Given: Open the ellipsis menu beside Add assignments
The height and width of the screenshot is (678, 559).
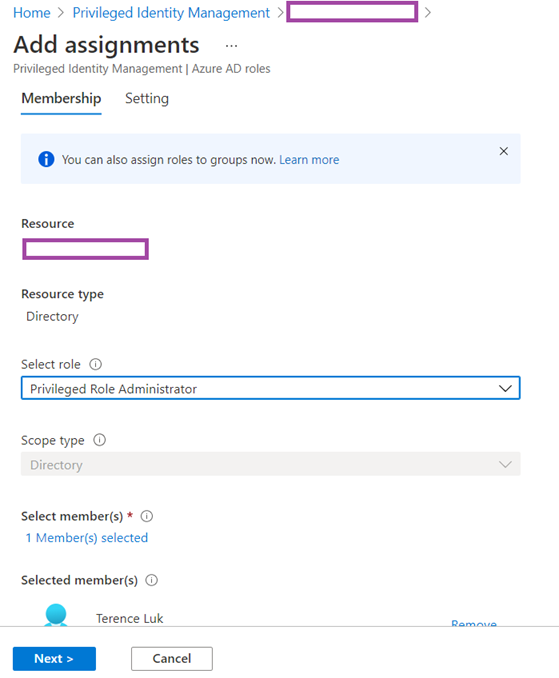Looking at the screenshot, I should (231, 45).
